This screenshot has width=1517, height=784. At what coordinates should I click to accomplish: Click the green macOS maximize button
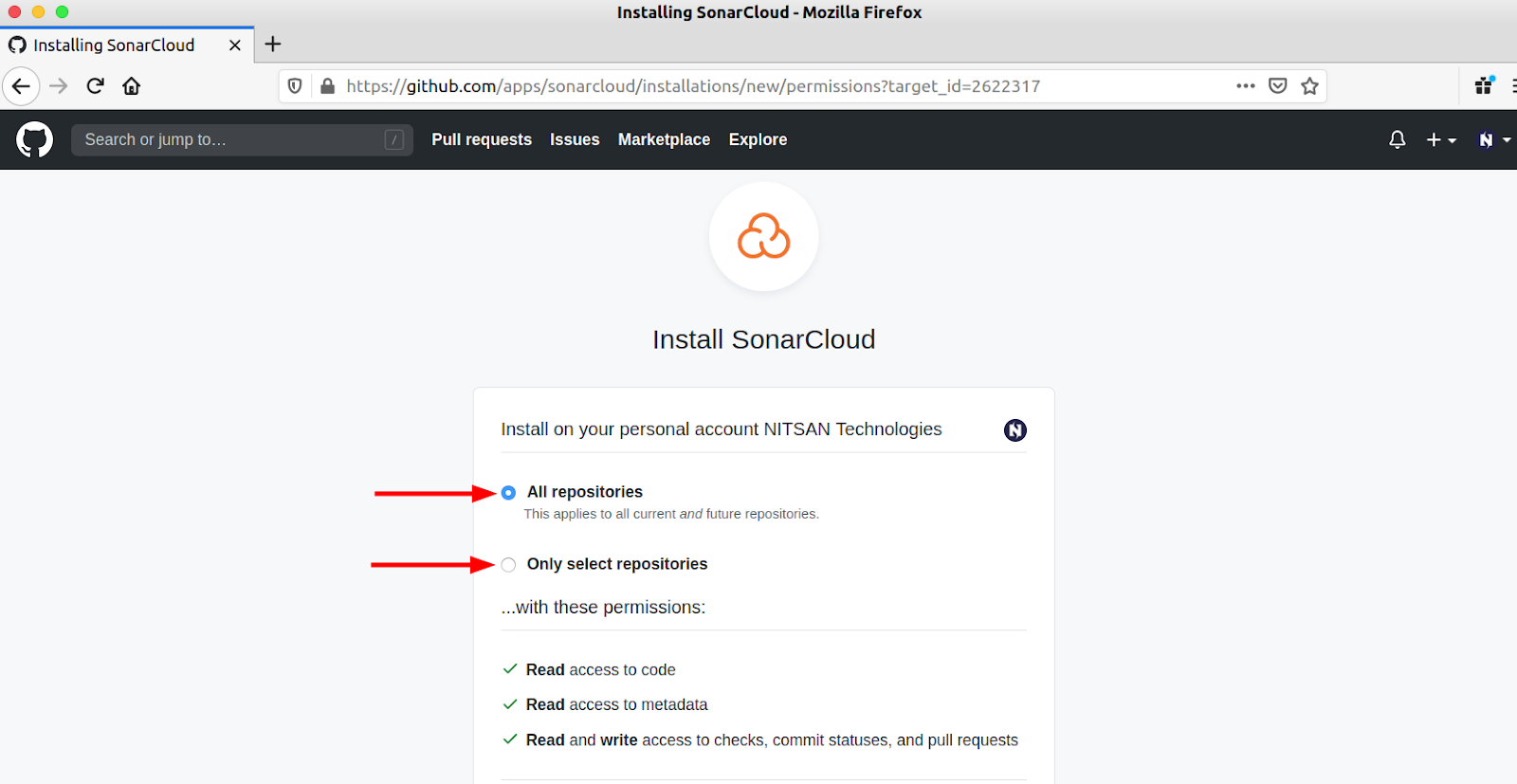[62, 12]
